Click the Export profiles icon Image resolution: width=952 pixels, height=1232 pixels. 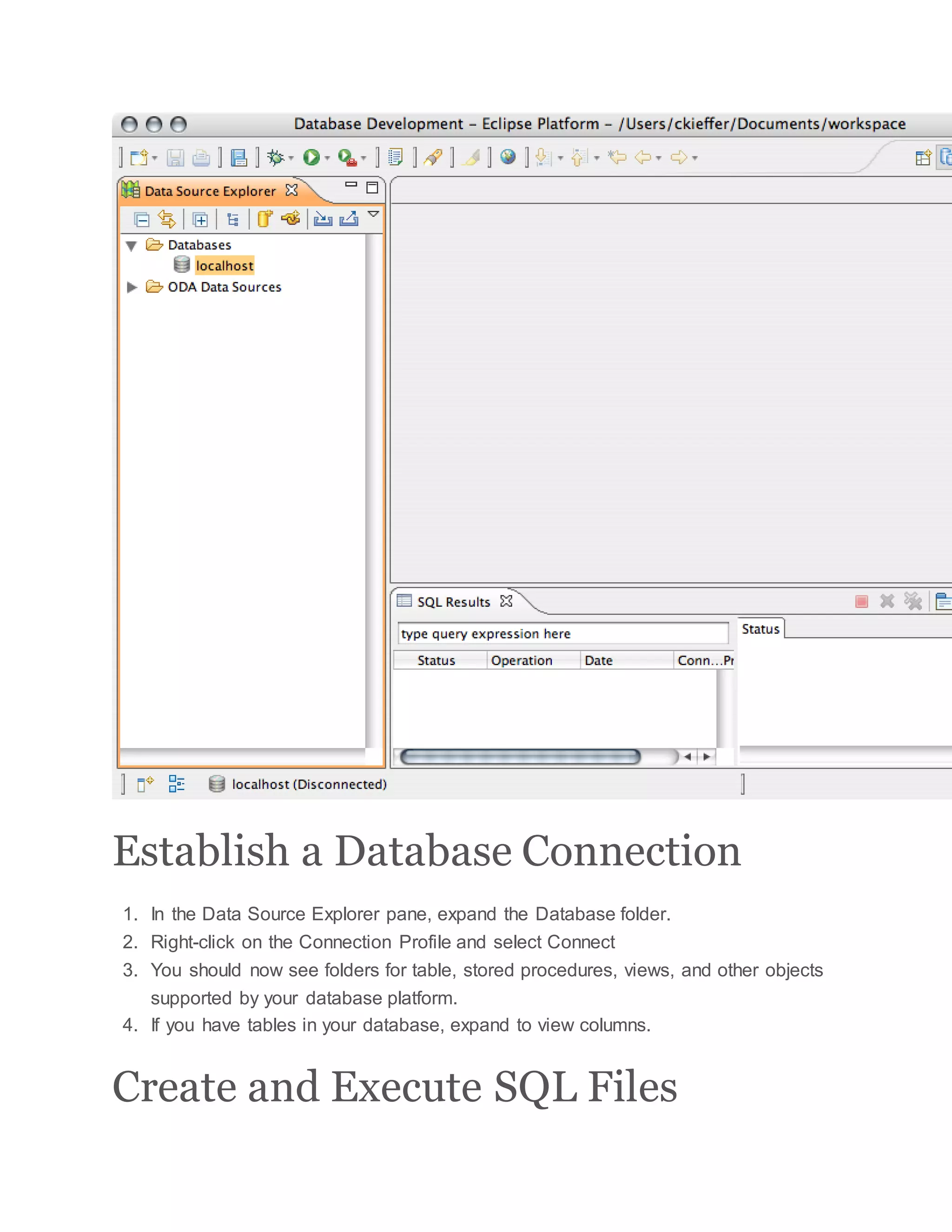[x=349, y=219]
